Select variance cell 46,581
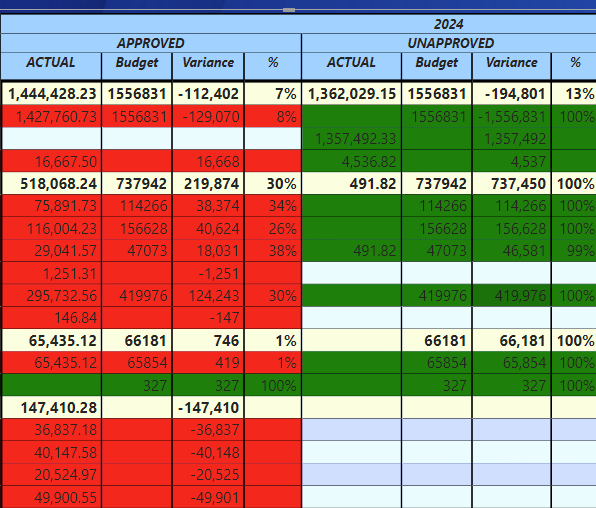The height and width of the screenshot is (508, 596). click(512, 251)
